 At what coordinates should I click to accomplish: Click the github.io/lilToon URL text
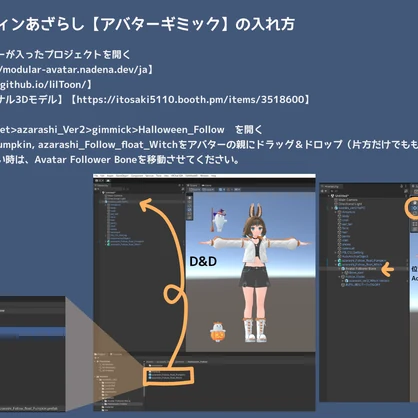(x=43, y=85)
